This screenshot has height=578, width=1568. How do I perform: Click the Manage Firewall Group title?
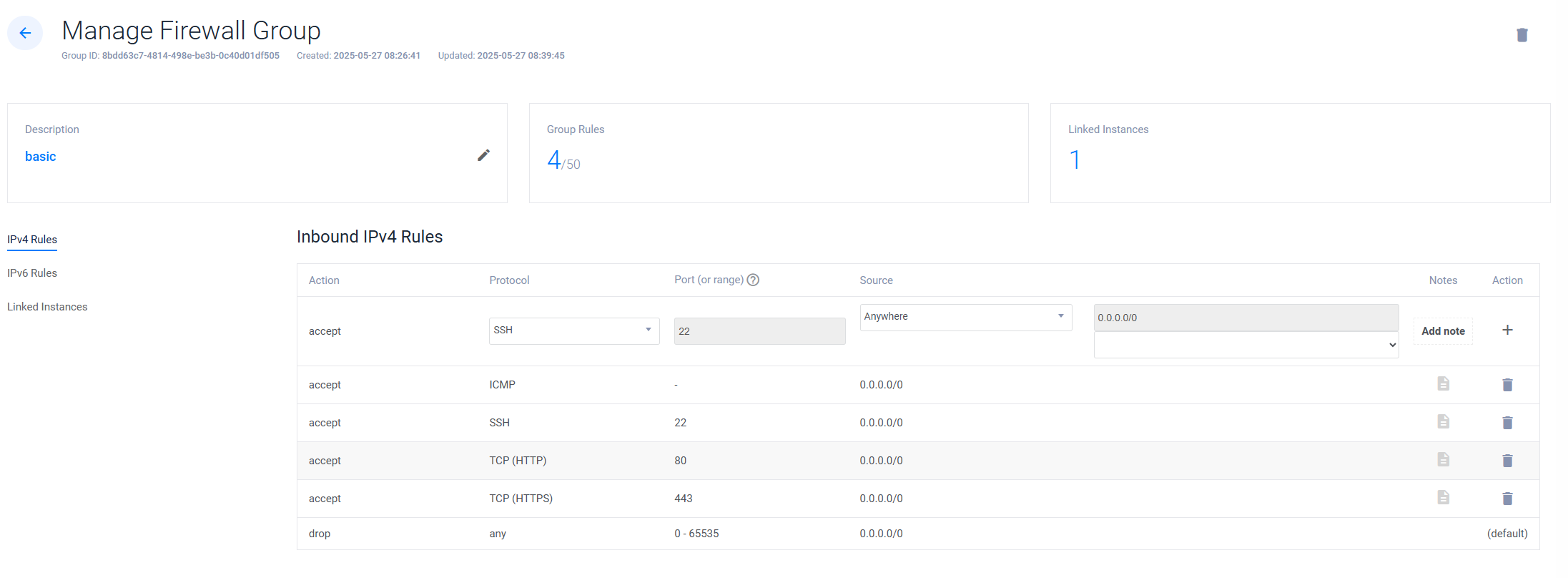191,31
